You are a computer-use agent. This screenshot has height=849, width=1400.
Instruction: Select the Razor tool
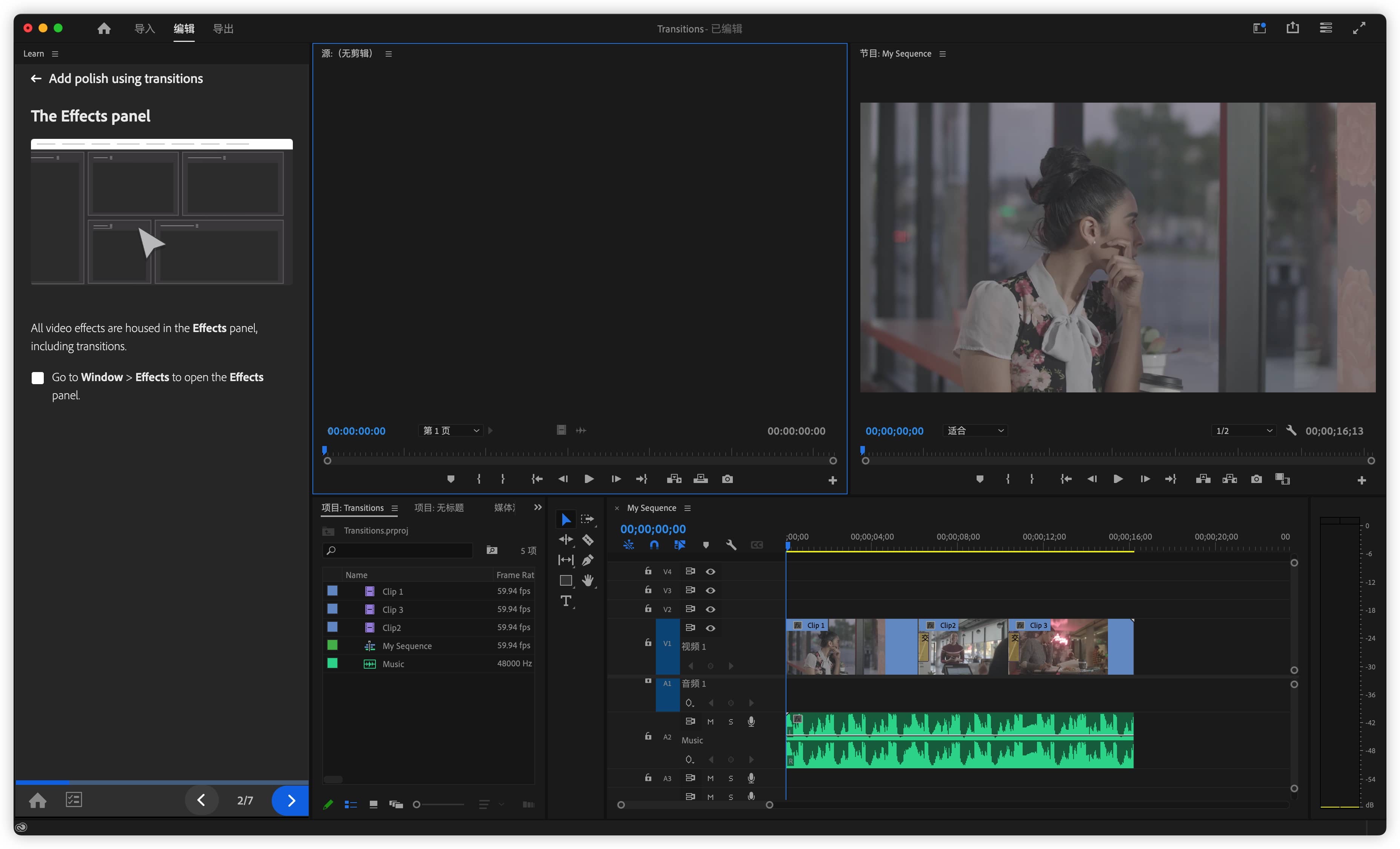point(588,539)
